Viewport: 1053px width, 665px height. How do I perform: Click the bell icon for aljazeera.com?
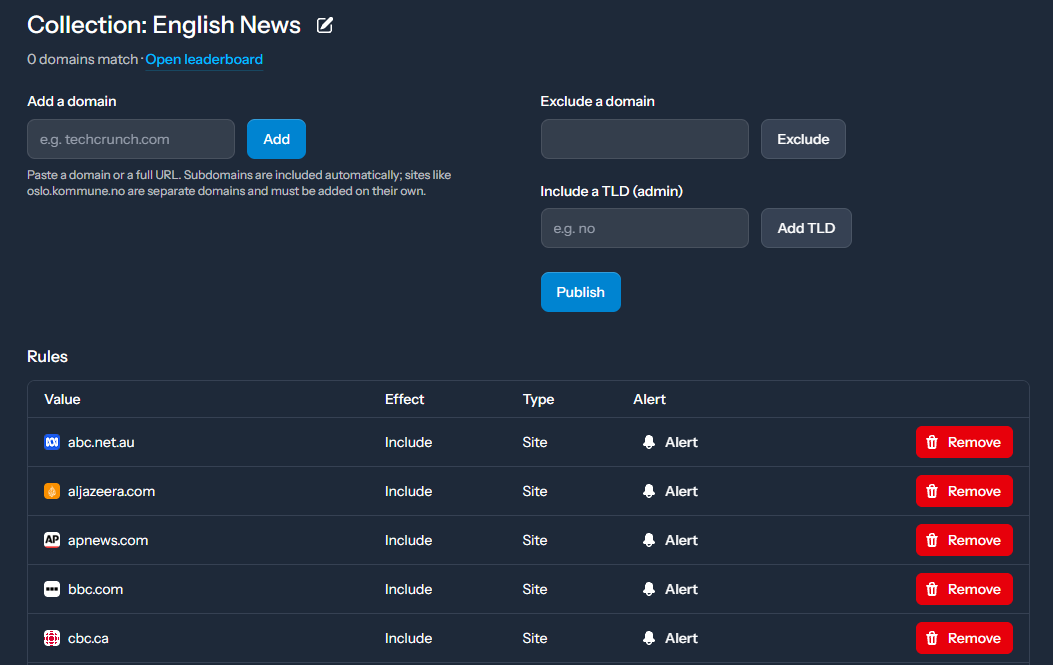coord(649,491)
